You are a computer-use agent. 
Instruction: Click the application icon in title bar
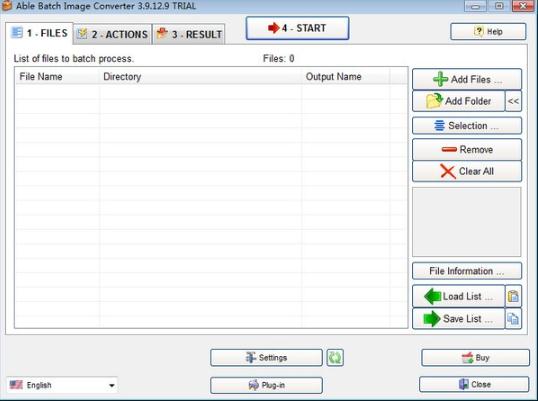[7, 6]
